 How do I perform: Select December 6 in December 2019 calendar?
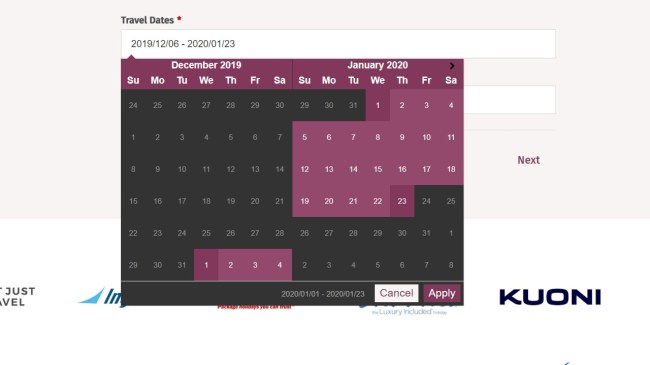click(x=255, y=137)
